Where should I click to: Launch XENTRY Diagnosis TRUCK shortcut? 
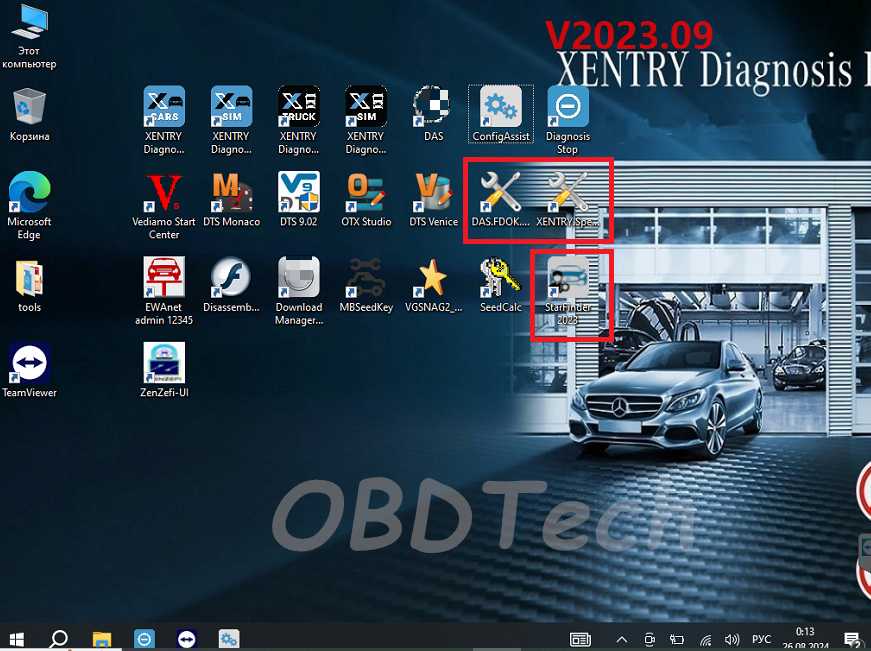pos(298,120)
